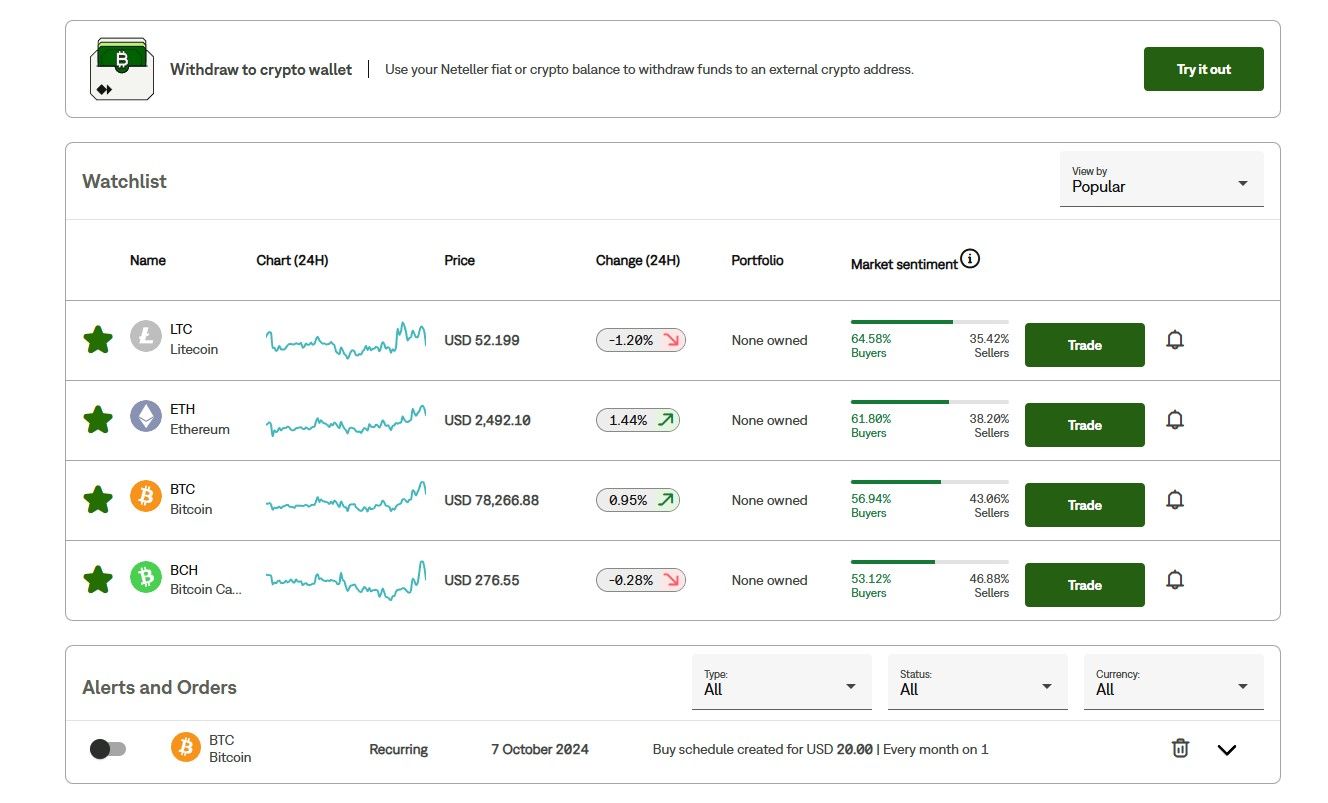Unfavorite Litecoin using its star

pos(98,340)
